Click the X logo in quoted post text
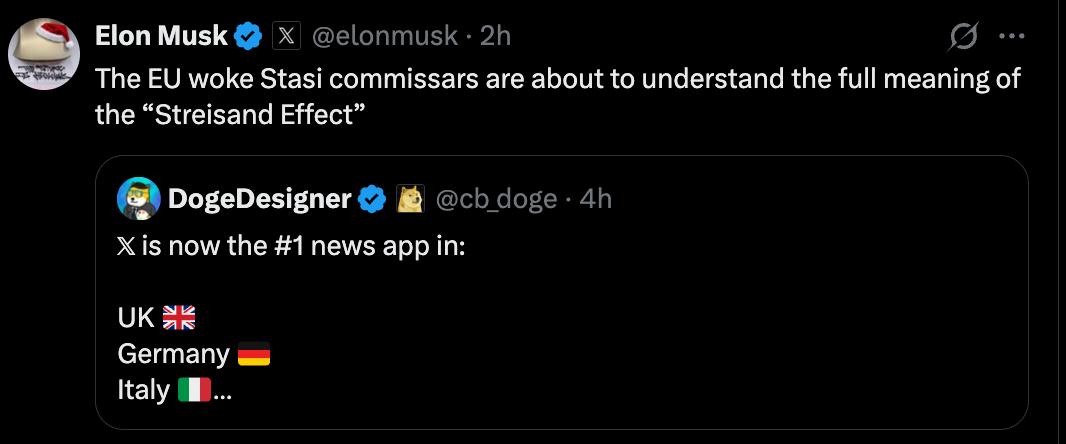This screenshot has height=444, width=1066. (x=126, y=247)
